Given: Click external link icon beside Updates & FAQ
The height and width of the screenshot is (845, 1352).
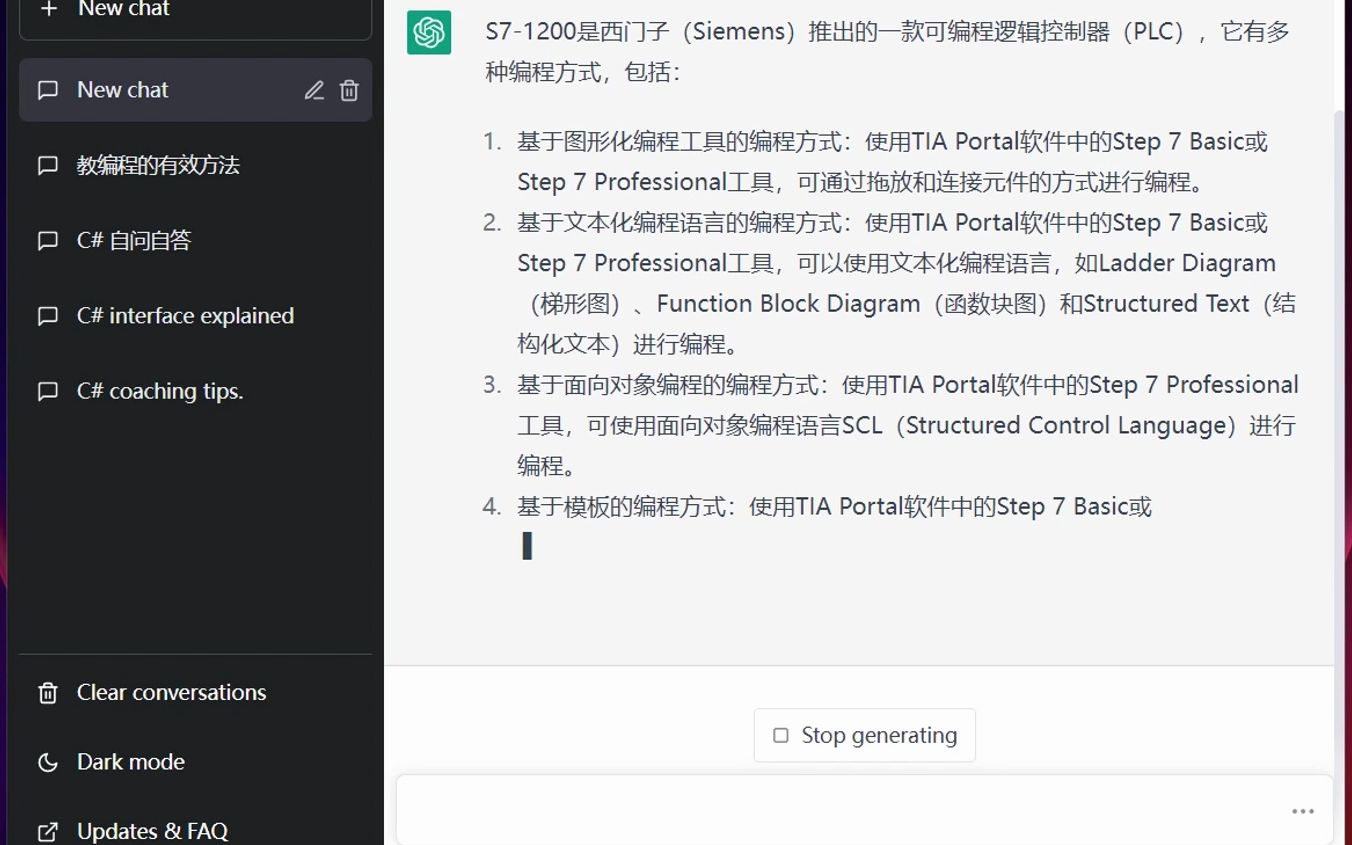Looking at the screenshot, I should point(47,832).
